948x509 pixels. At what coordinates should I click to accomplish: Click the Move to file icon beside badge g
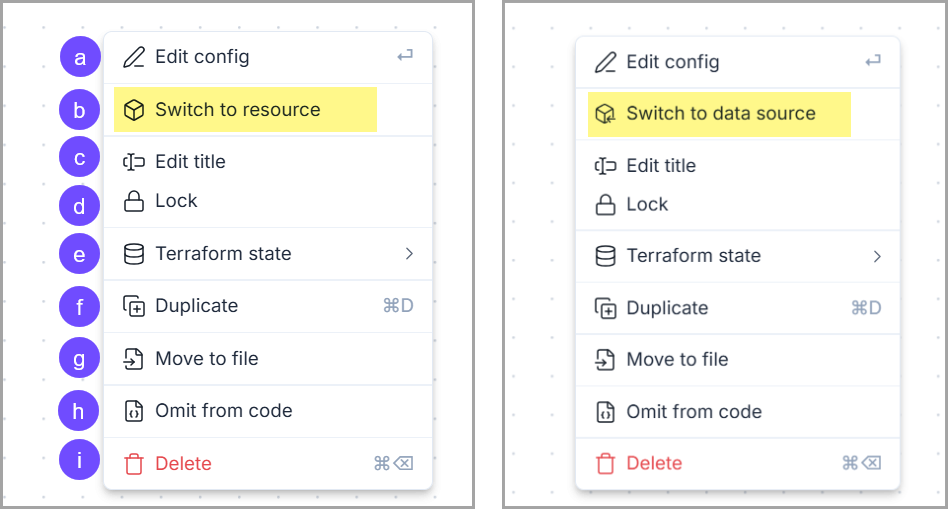[134, 358]
